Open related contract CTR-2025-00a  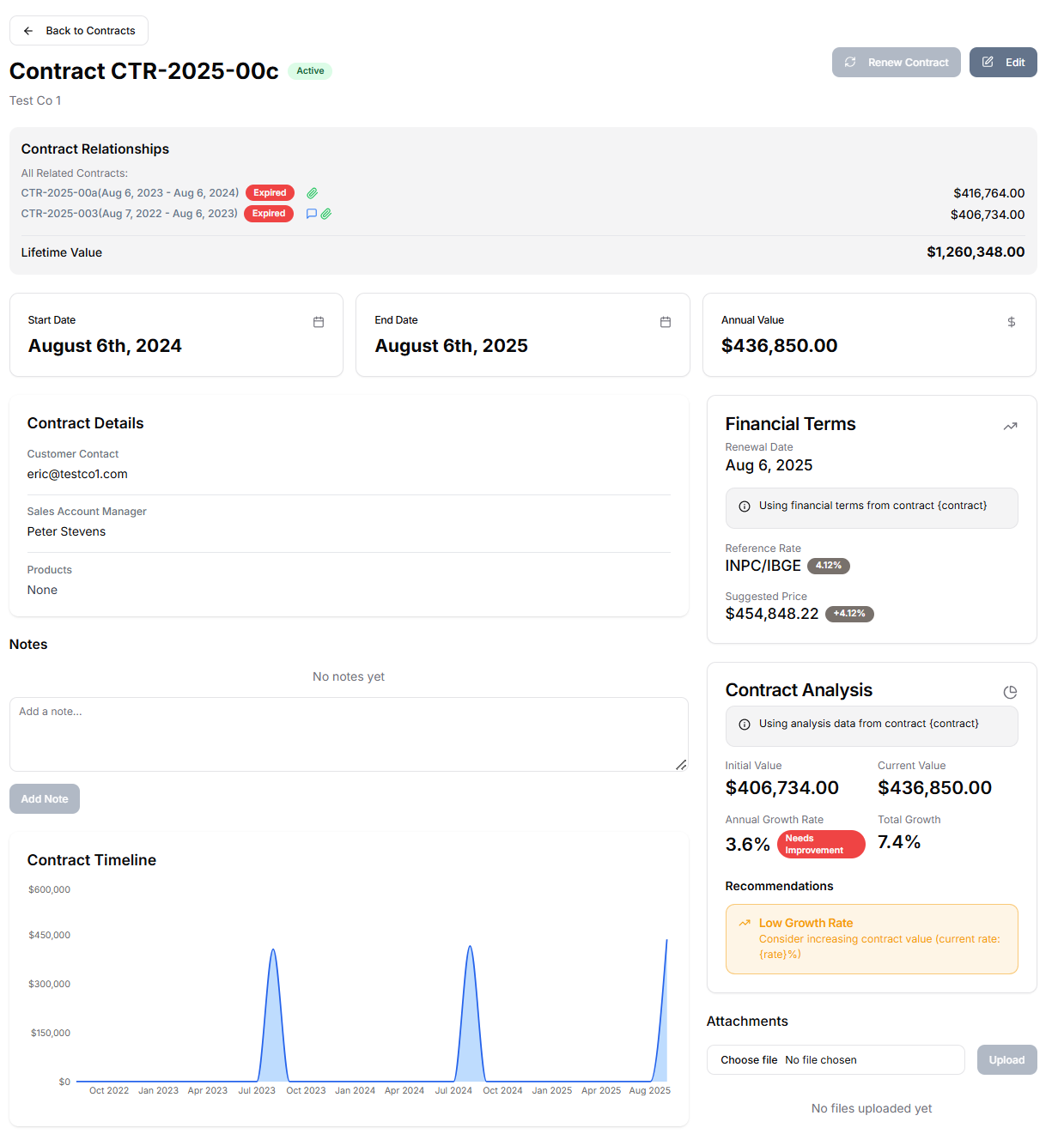point(130,193)
